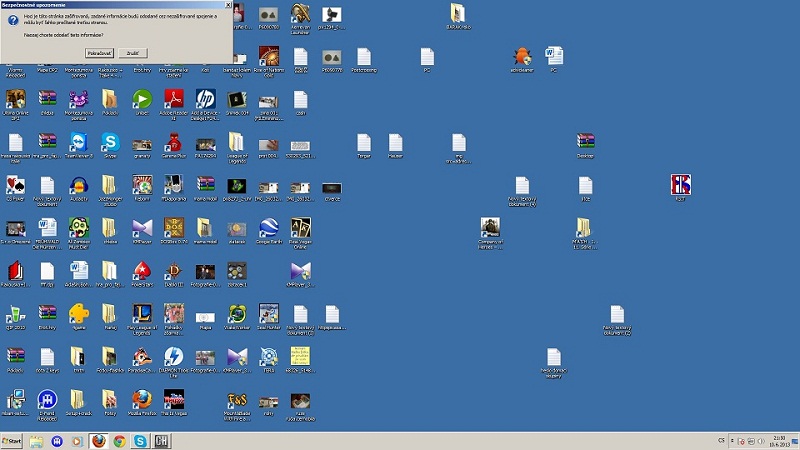The width and height of the screenshot is (800, 450).
Task: Select the HP Add a Device icon
Action: [205, 98]
